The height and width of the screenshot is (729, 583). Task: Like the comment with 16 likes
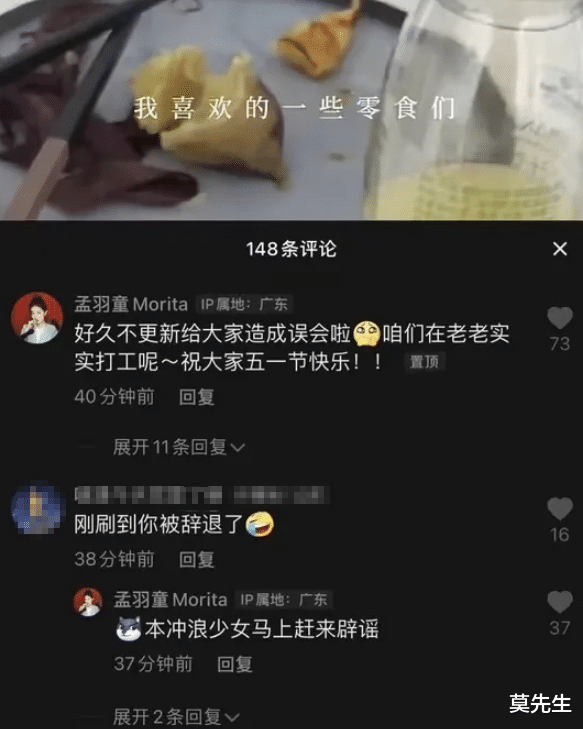click(560, 508)
